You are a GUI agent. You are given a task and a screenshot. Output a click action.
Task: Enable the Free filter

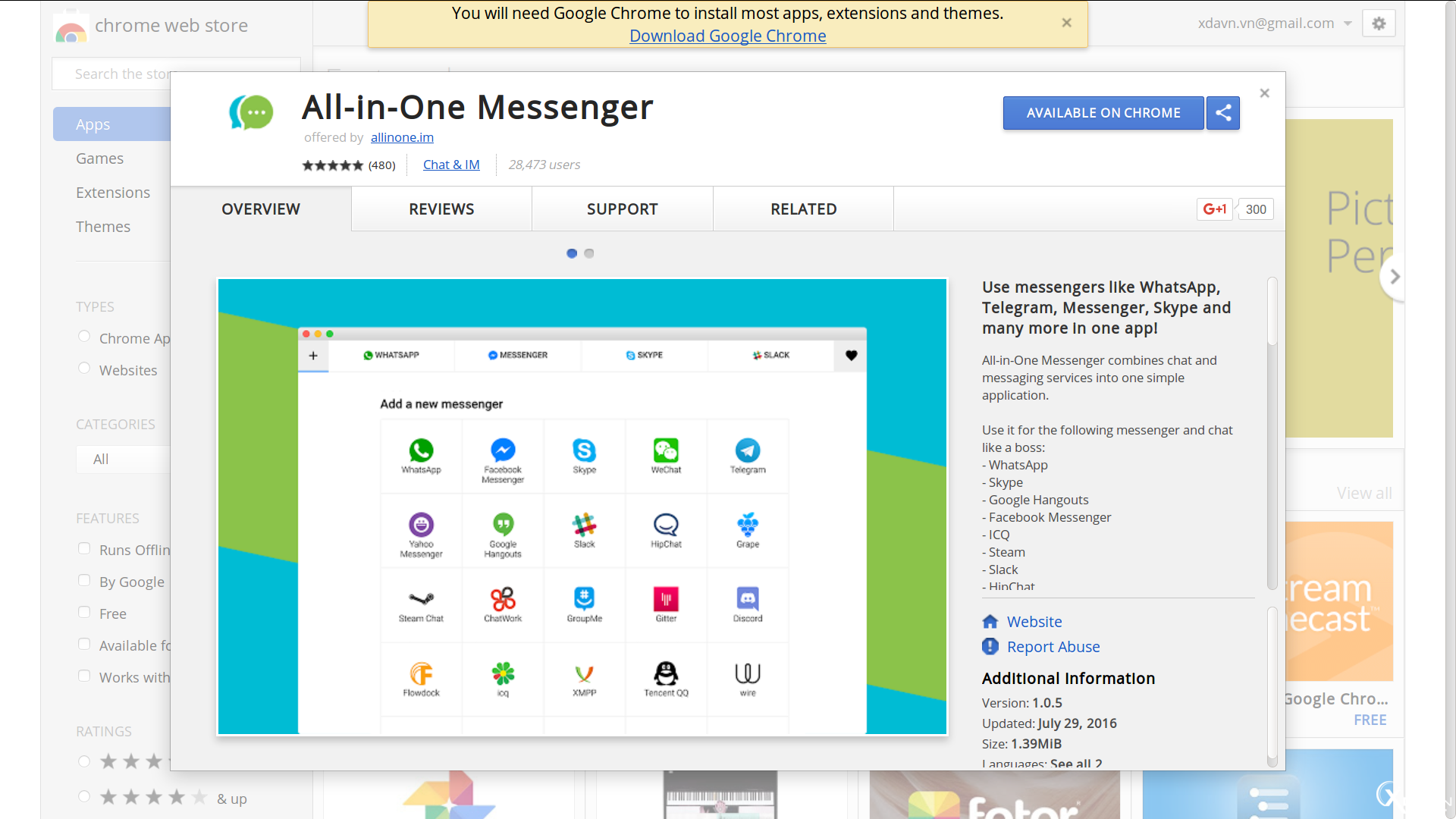click(84, 612)
